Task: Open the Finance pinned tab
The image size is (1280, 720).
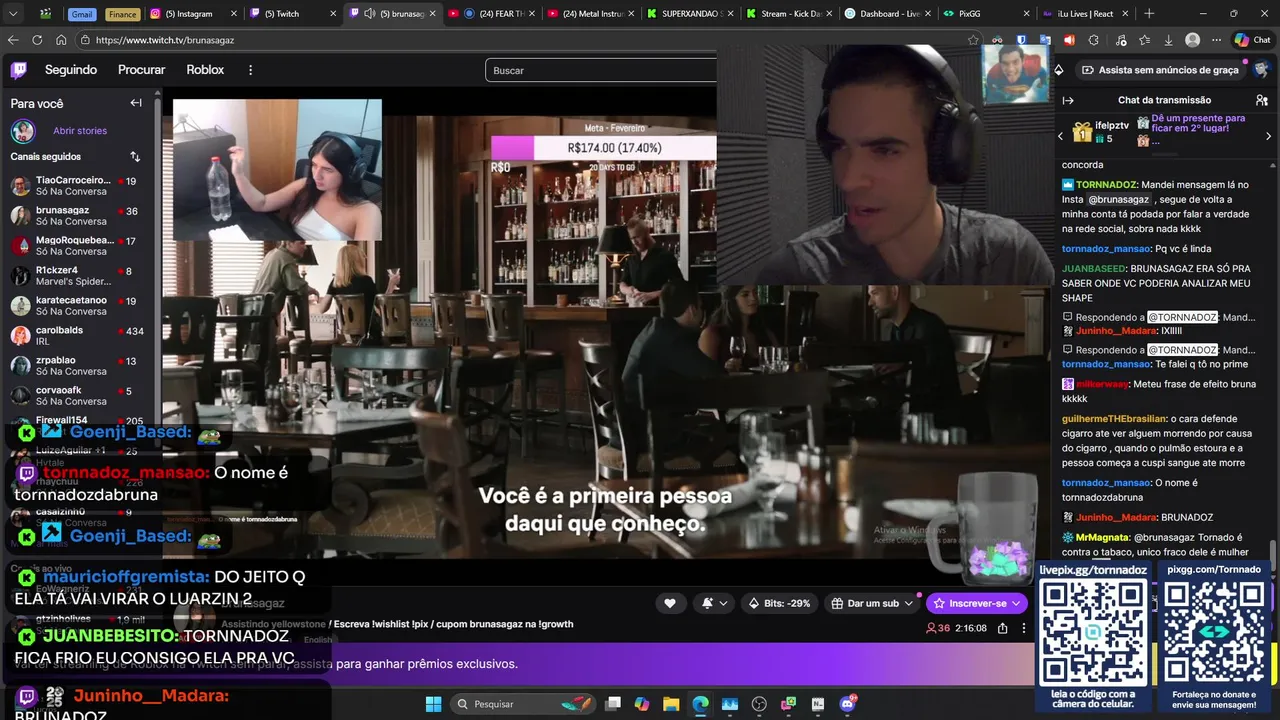Action: 122,14
